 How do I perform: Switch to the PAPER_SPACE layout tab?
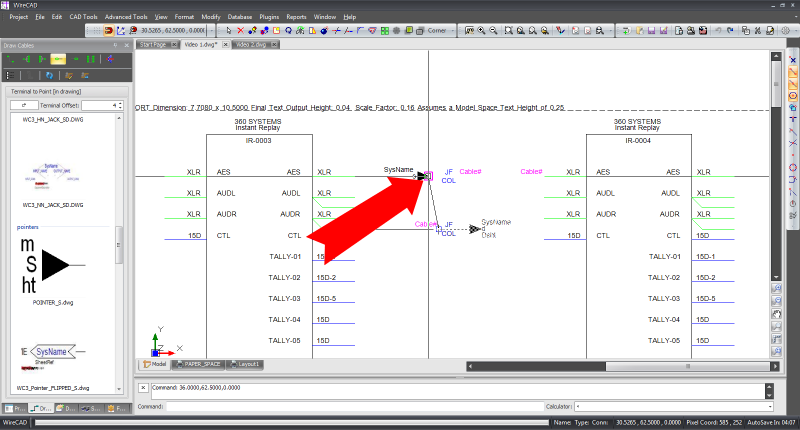[x=198, y=364]
